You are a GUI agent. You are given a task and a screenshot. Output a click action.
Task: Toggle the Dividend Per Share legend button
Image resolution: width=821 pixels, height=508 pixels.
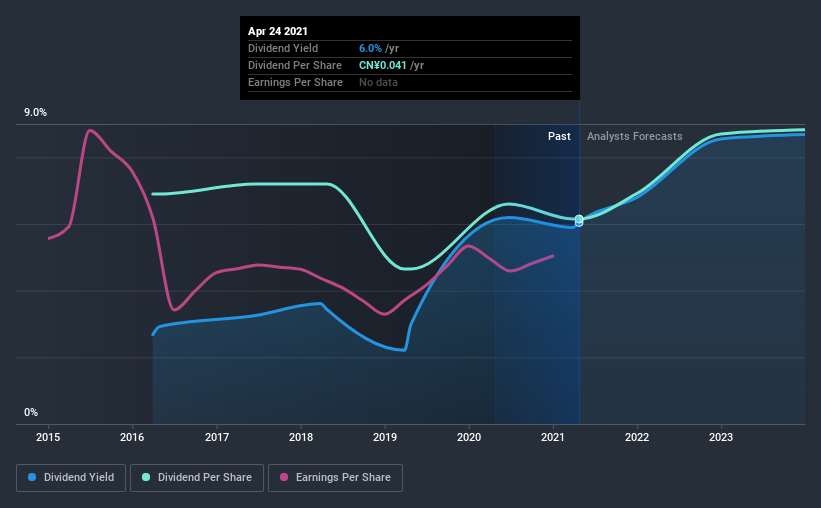click(197, 478)
